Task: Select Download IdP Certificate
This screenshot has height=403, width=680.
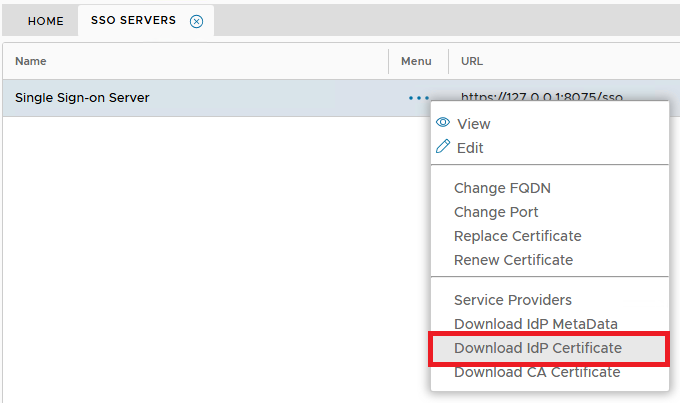Action: tap(537, 348)
